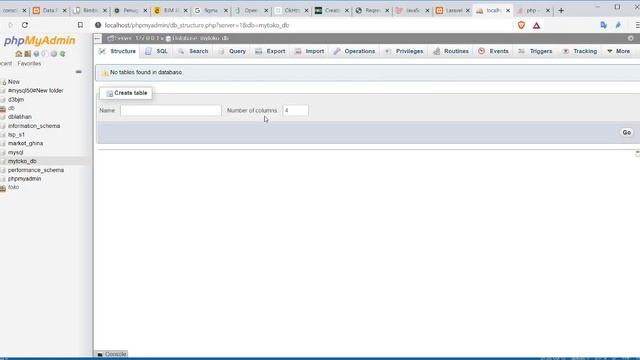Select the #mysql50#New folder database
This screenshot has width=640, height=360.
pyautogui.click(x=36, y=91)
